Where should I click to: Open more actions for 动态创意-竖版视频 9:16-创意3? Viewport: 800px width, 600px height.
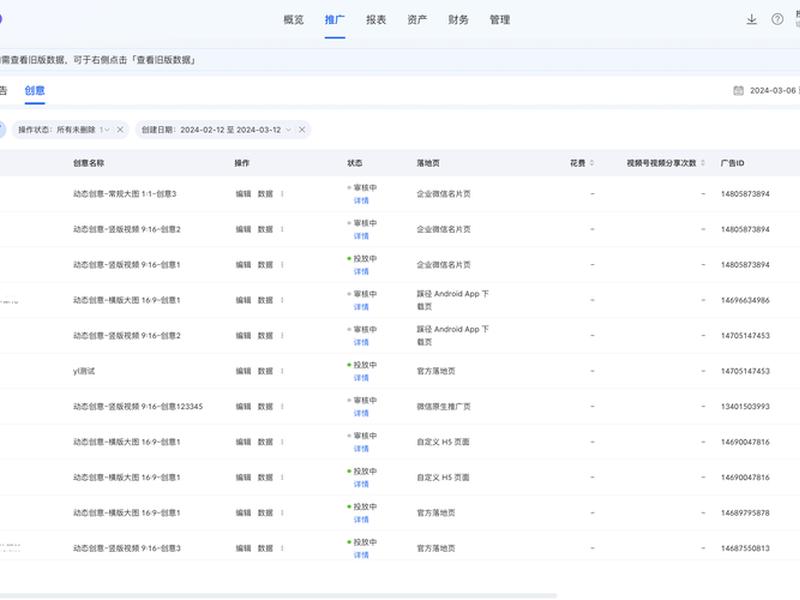click(x=282, y=548)
